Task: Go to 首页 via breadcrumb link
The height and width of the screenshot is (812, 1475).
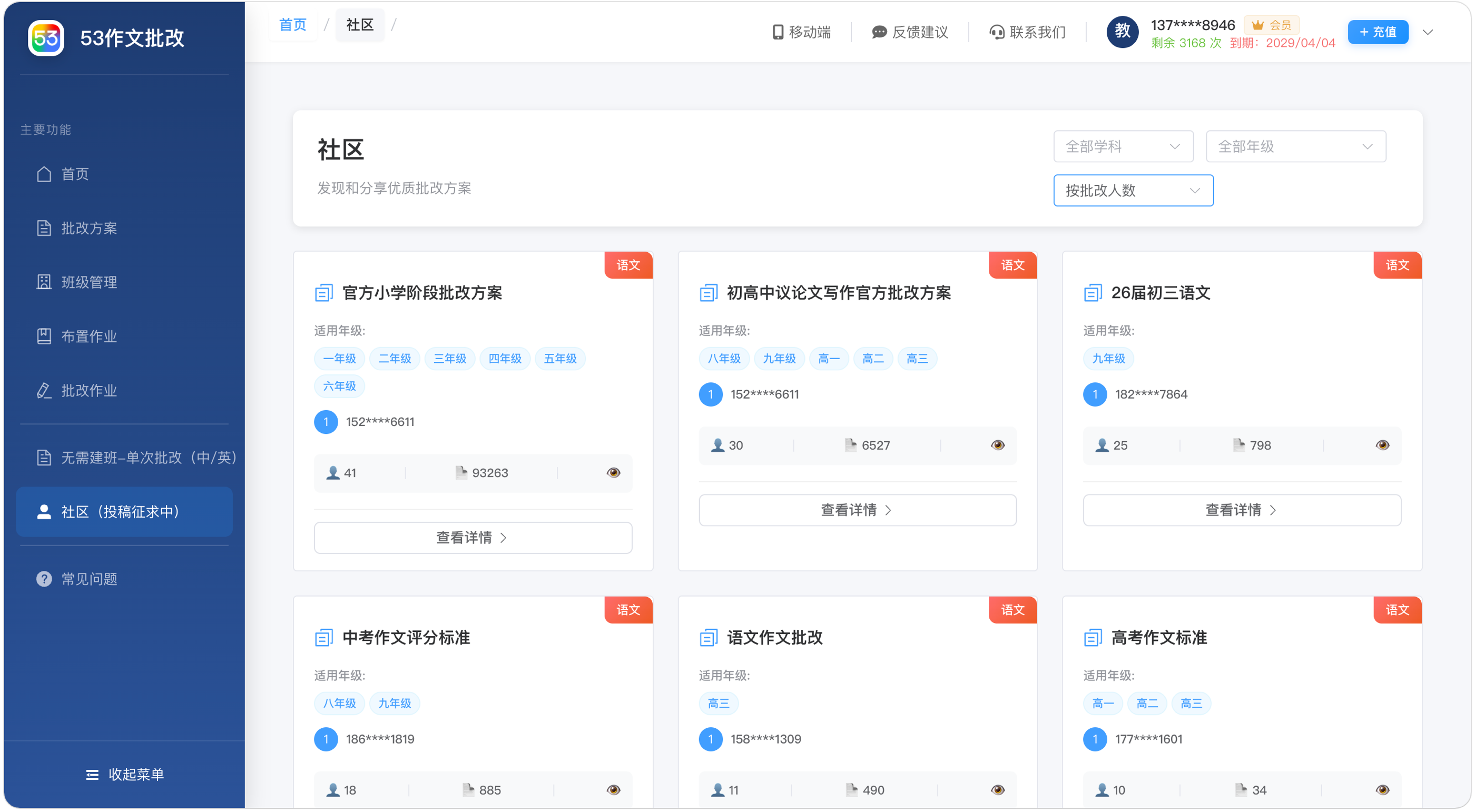Action: tap(292, 25)
